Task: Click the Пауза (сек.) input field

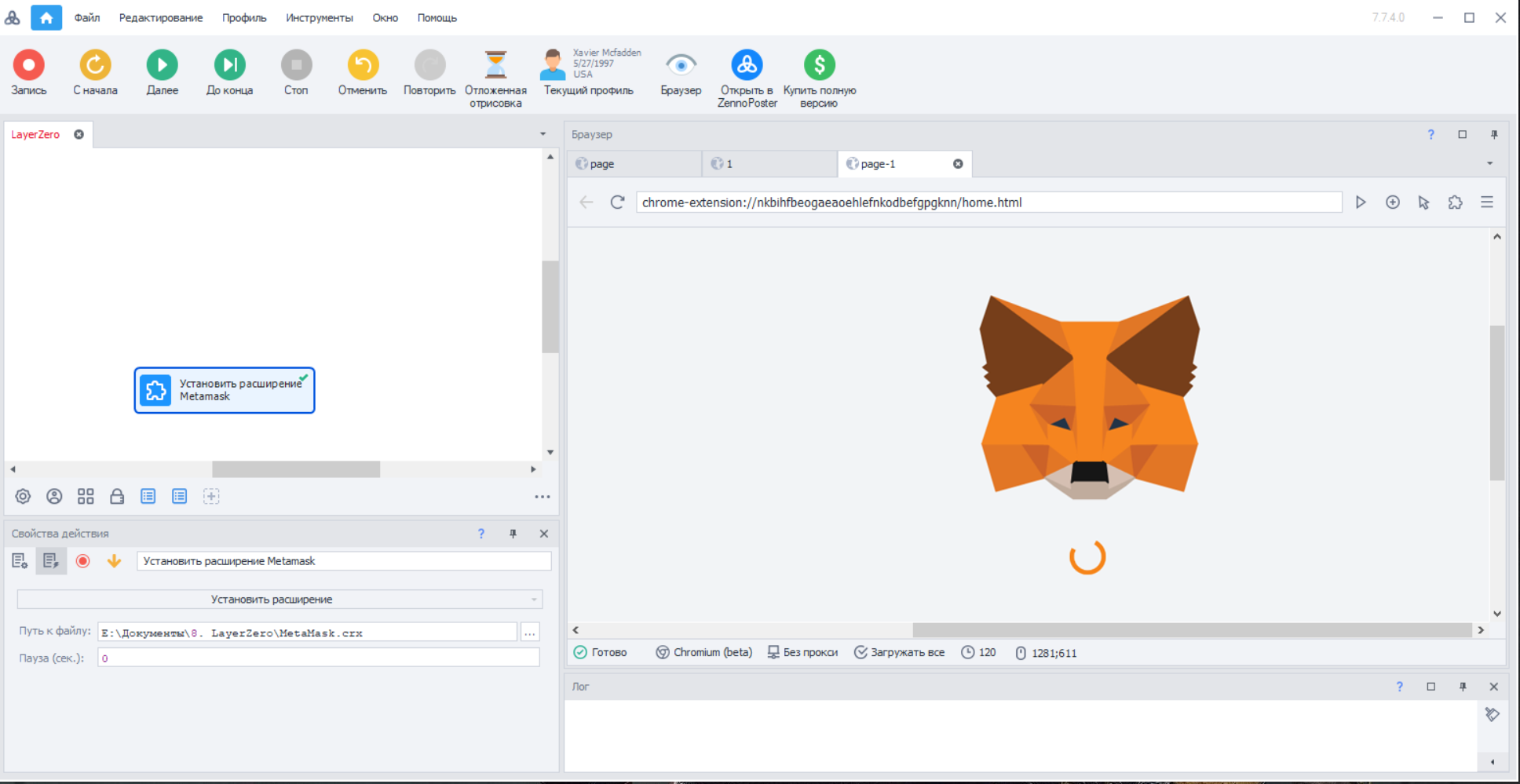Action: pyautogui.click(x=318, y=658)
